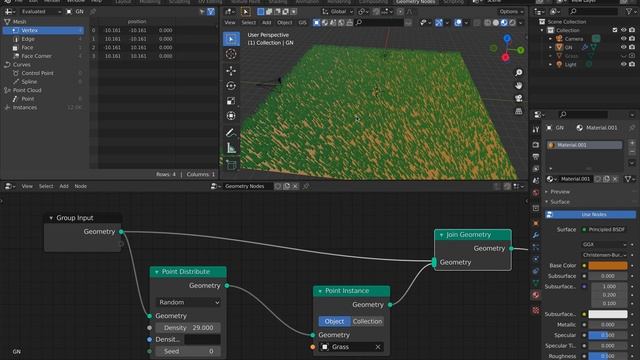Select Object mode in Point Instance node
640x360 pixels.
point(334,321)
